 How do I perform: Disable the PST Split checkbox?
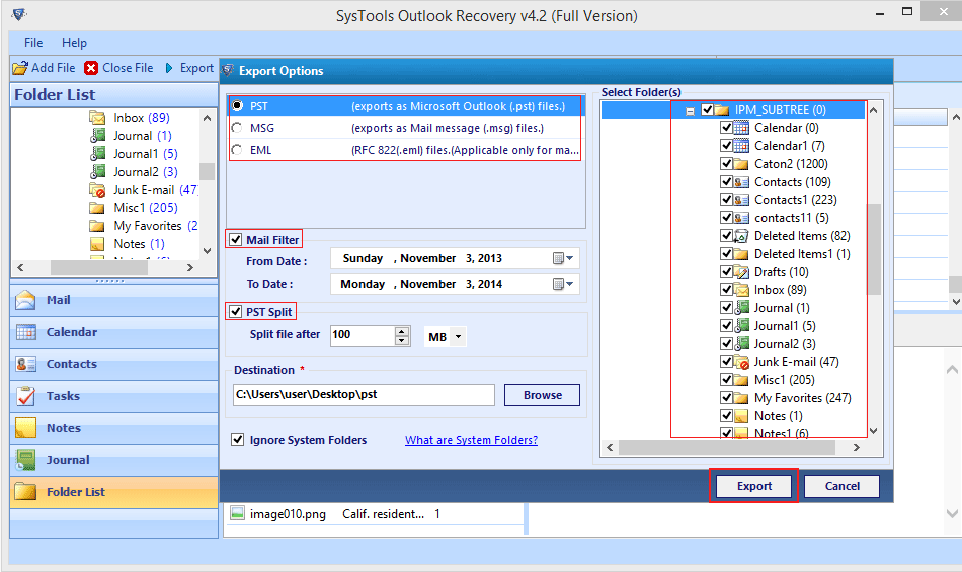[236, 312]
